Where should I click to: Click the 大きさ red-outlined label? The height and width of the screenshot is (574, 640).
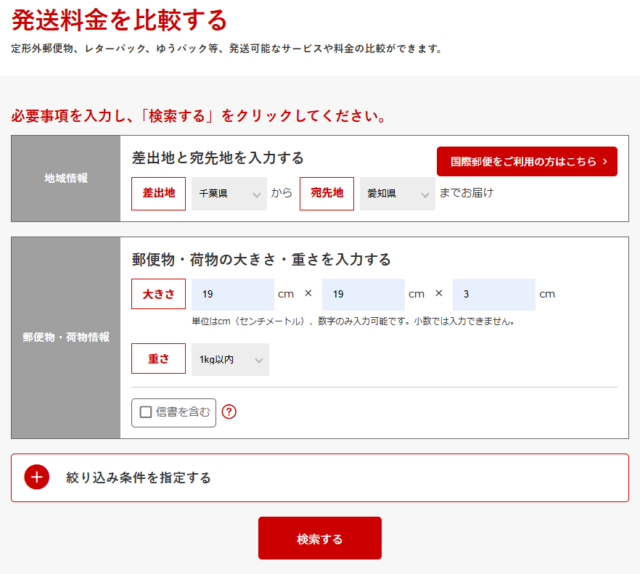pyautogui.click(x=158, y=294)
